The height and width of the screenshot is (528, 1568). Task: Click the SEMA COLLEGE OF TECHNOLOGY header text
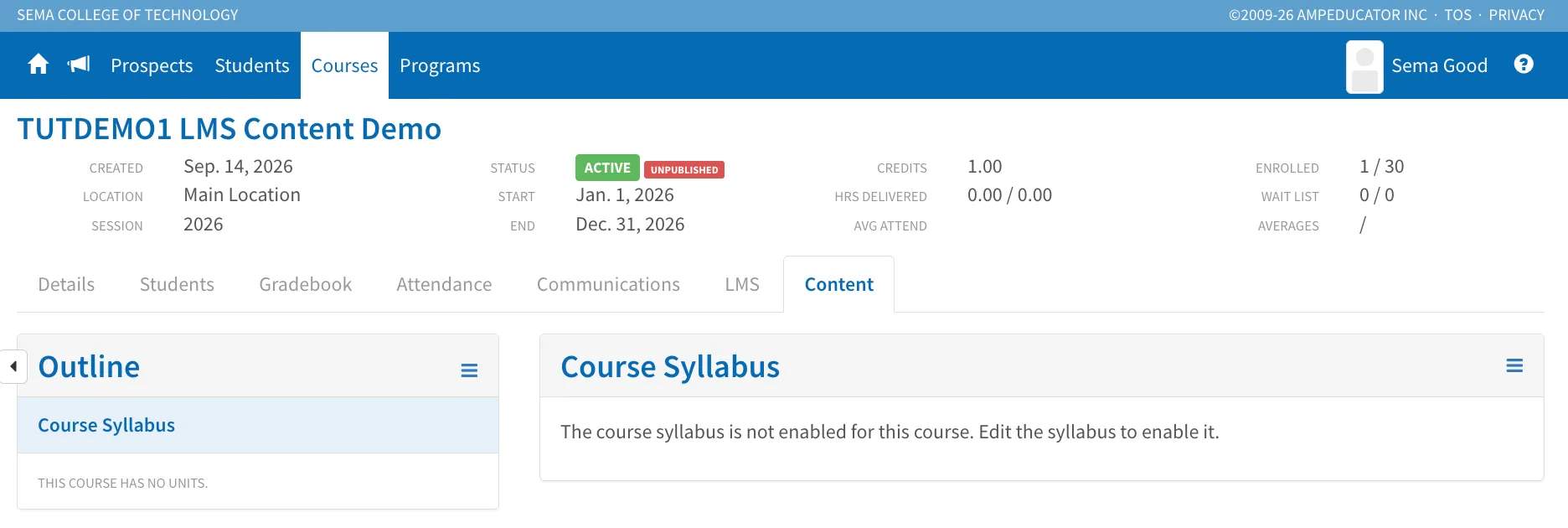point(127,15)
